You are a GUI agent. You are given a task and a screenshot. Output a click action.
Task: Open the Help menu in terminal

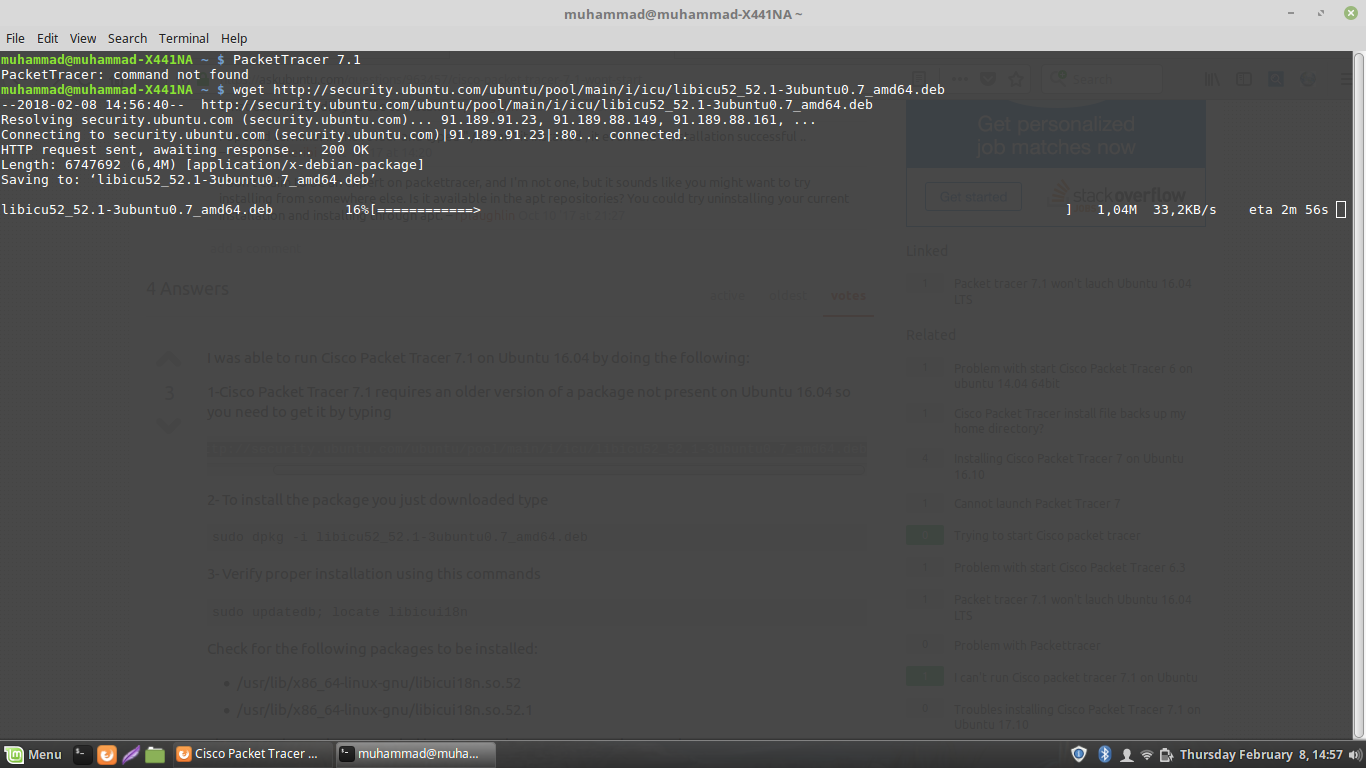pyautogui.click(x=234, y=38)
